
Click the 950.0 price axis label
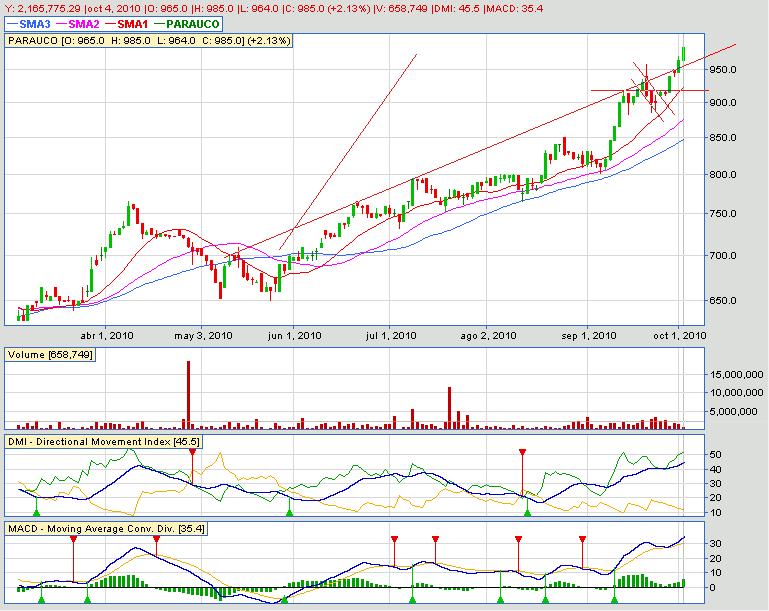(723, 70)
